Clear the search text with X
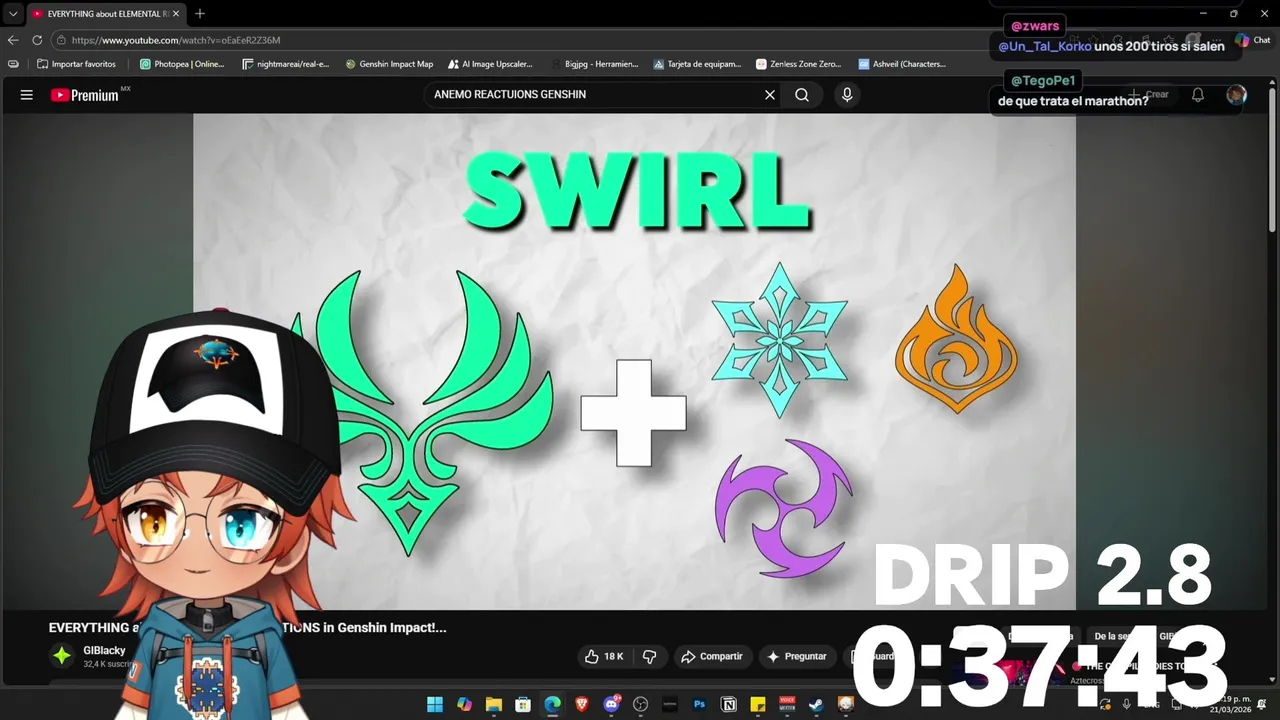 point(770,95)
